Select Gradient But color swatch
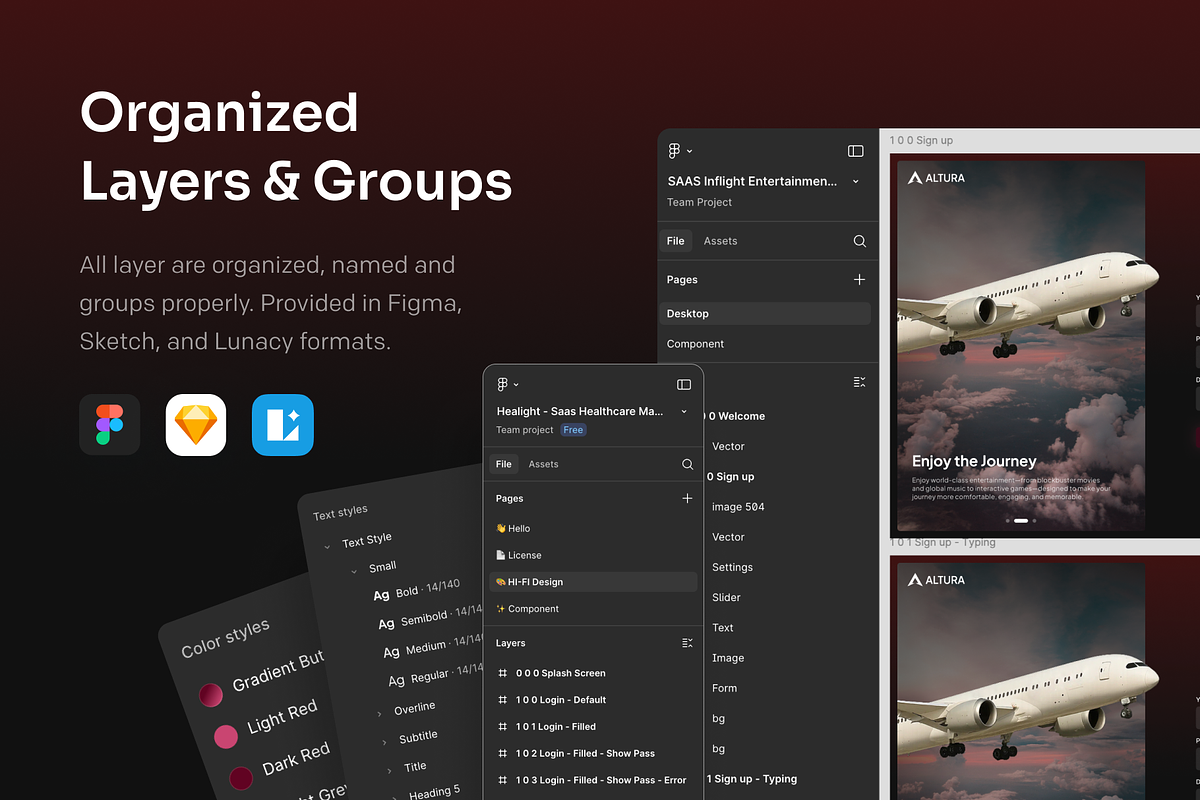The height and width of the screenshot is (800, 1200). click(210, 695)
